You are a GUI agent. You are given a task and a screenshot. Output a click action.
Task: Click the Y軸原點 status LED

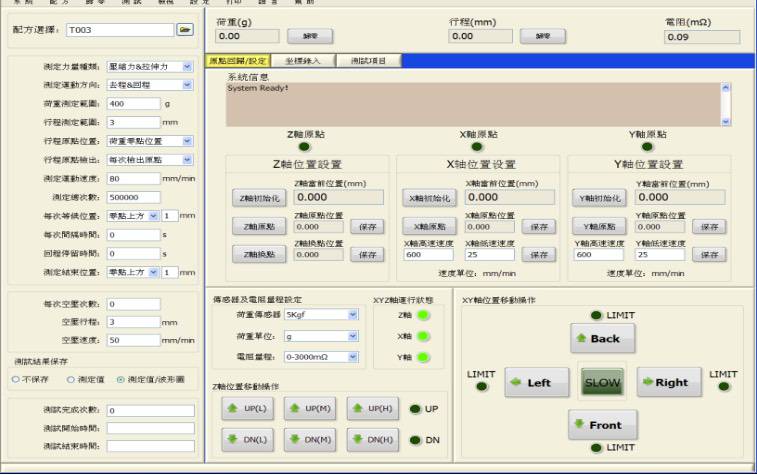(x=647, y=147)
